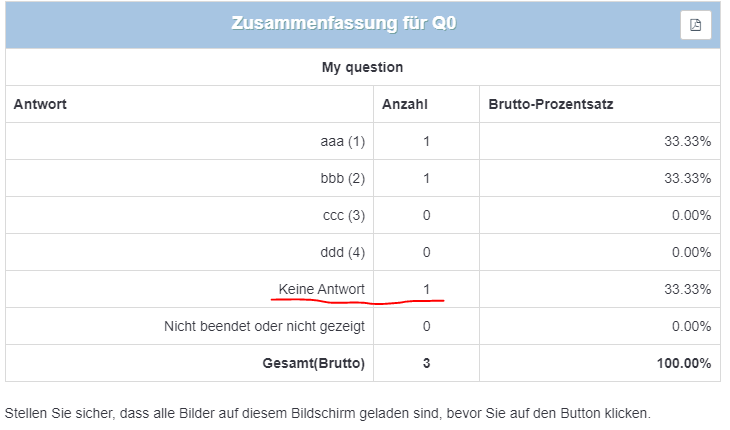The height and width of the screenshot is (430, 730).
Task: Click the Gesamt(Brutto) total row label
Action: (x=313, y=363)
